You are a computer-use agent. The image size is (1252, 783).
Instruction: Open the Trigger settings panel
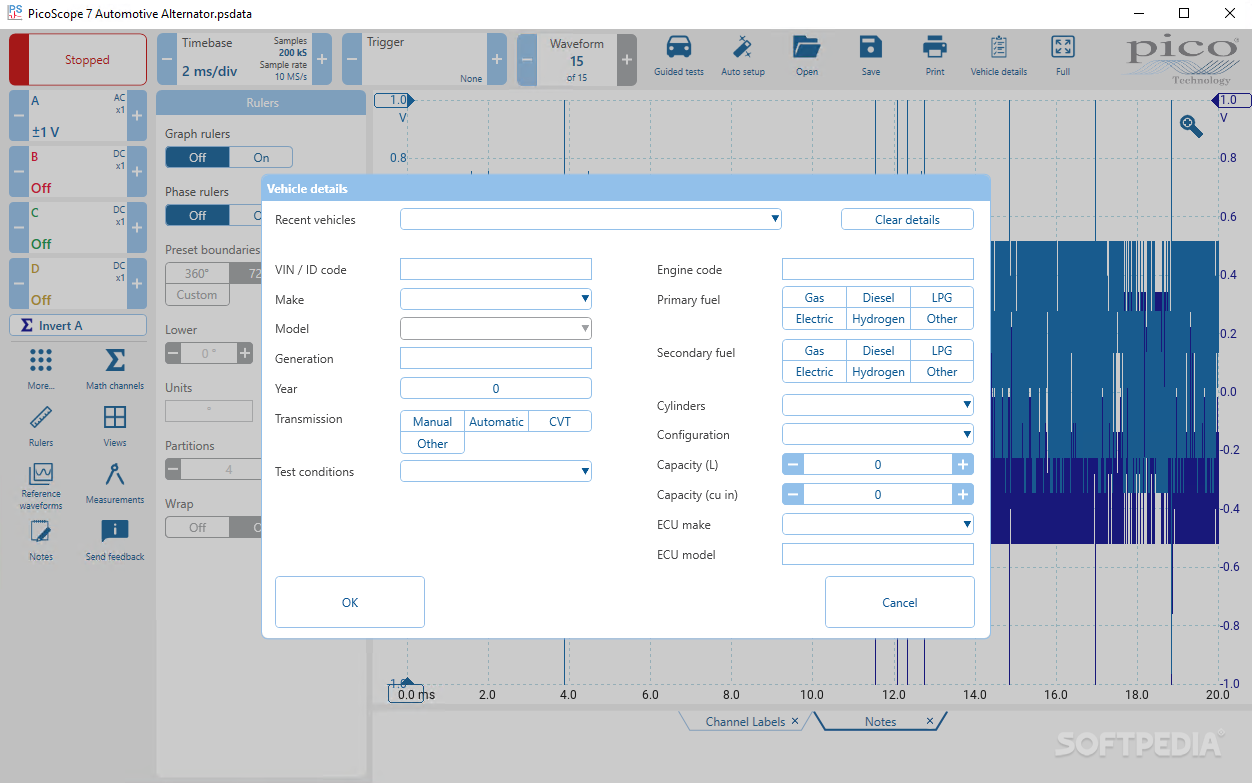coord(424,59)
